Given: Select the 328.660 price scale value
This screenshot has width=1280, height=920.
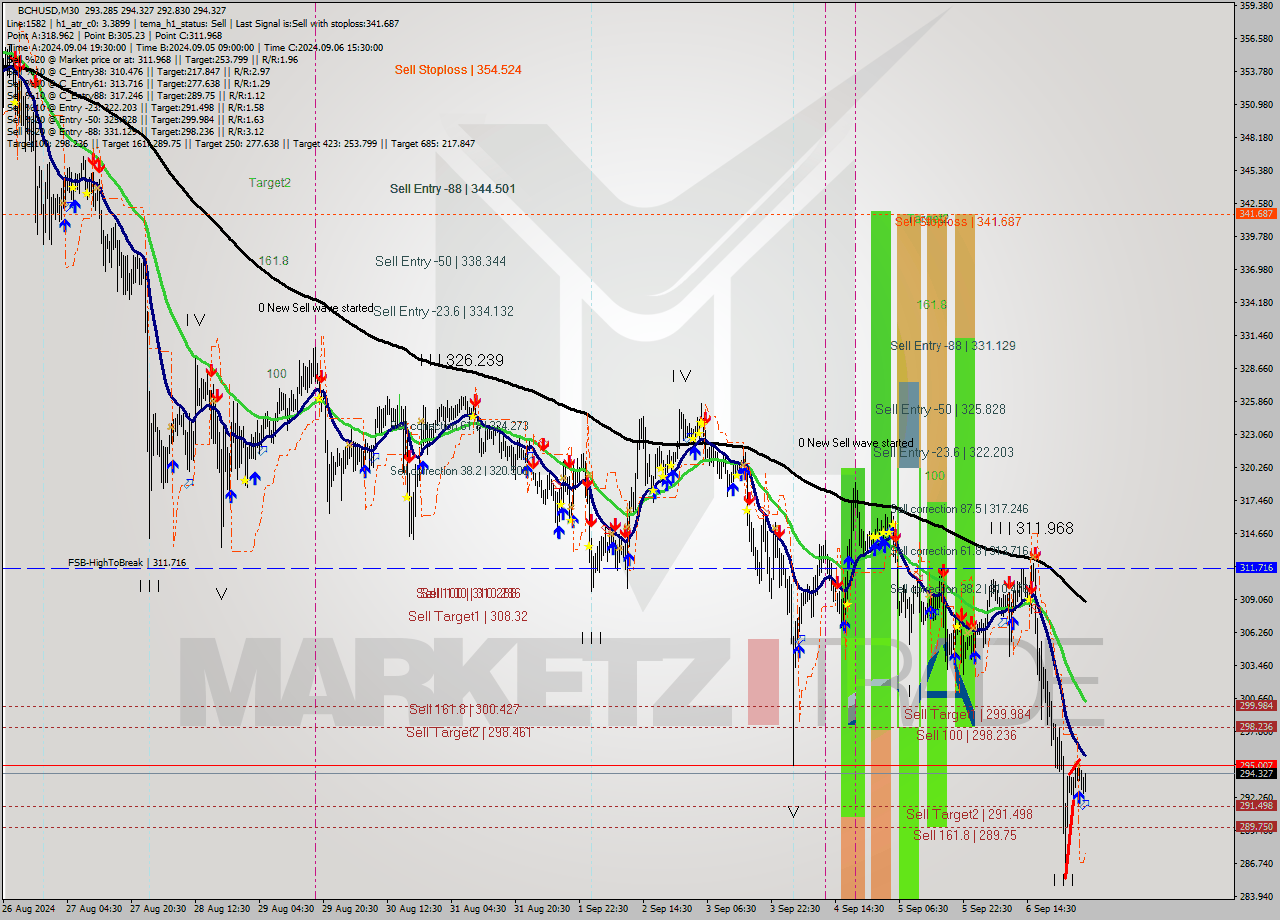Looking at the screenshot, I should tap(1256, 369).
